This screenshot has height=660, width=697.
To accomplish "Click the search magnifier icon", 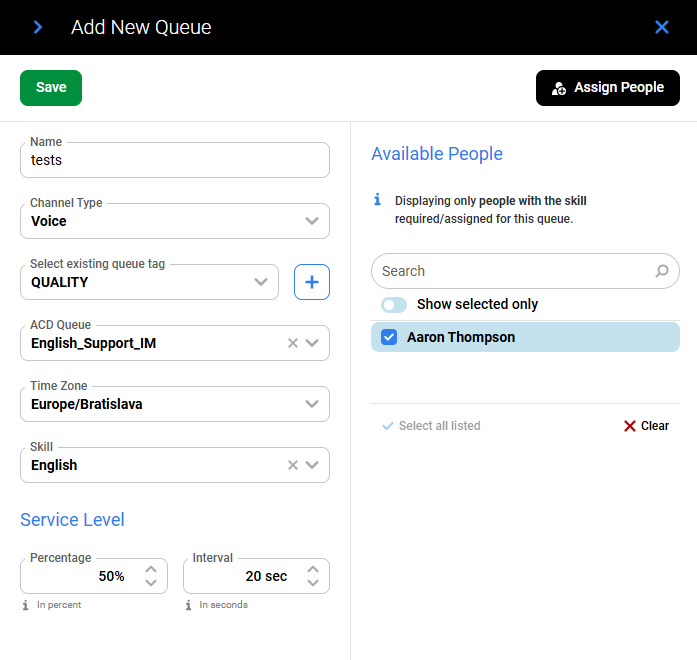I will [662, 271].
